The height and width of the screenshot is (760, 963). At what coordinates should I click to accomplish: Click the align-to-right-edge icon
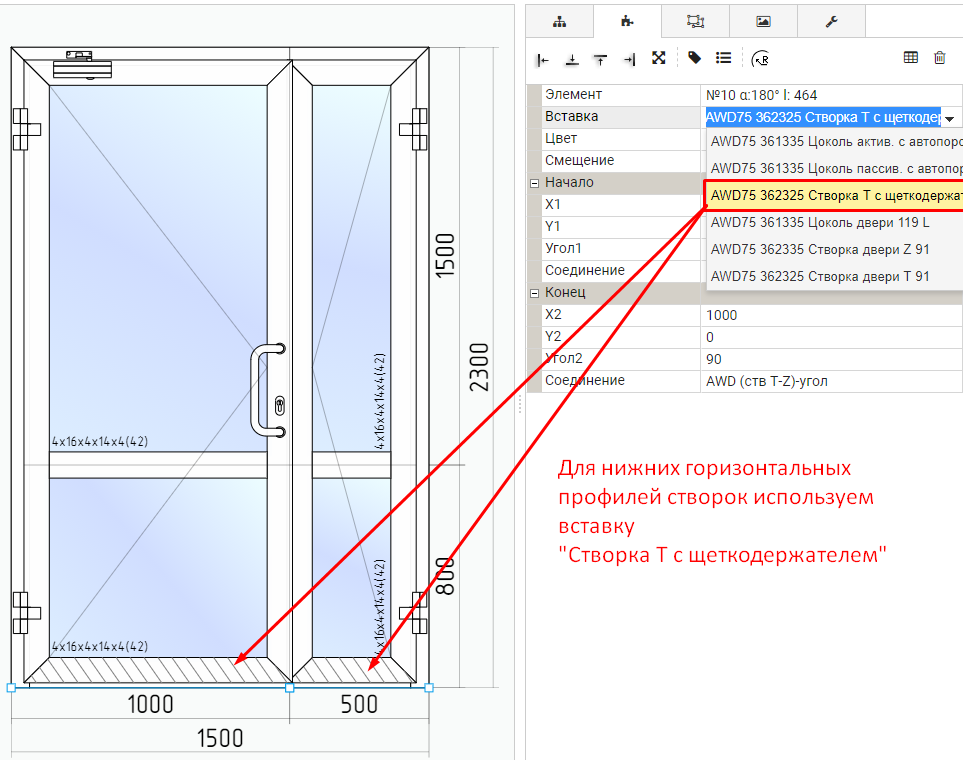(x=629, y=60)
